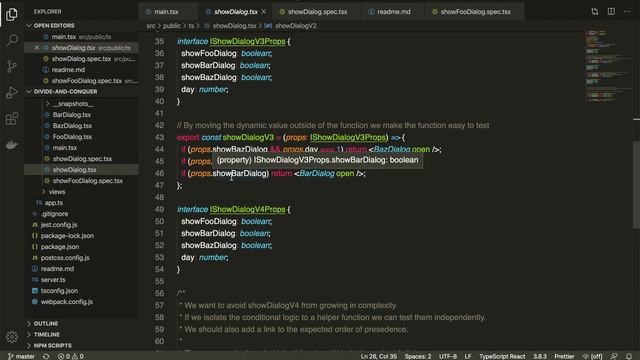Viewport: 640px width, 360px height.
Task: Open the notifications bell
Action: point(629,356)
